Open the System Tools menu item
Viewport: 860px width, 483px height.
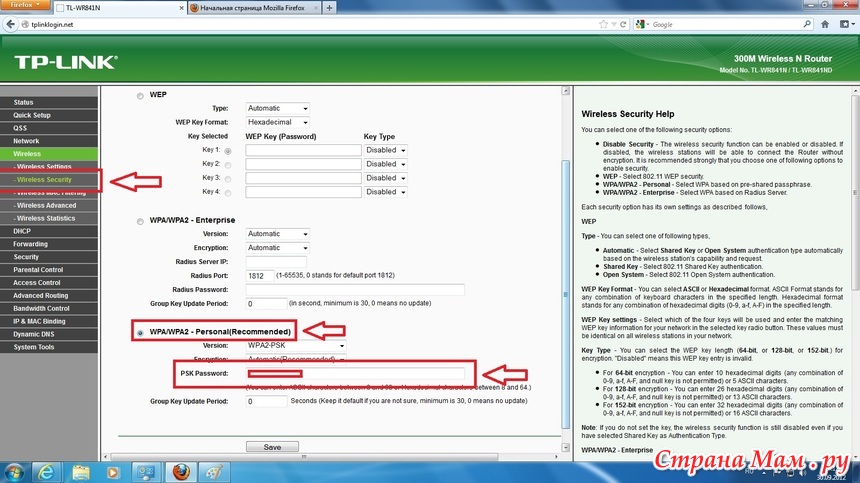tap(49, 347)
